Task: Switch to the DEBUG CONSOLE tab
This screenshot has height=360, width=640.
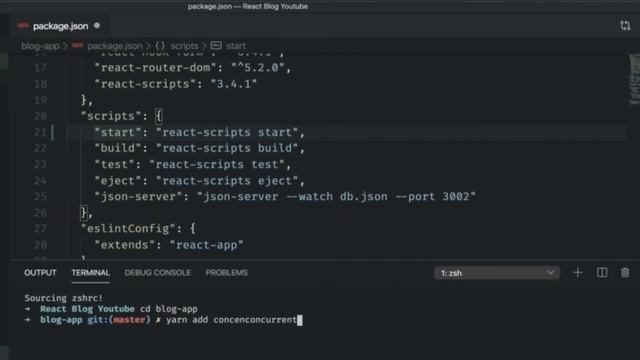Action: click(x=158, y=273)
